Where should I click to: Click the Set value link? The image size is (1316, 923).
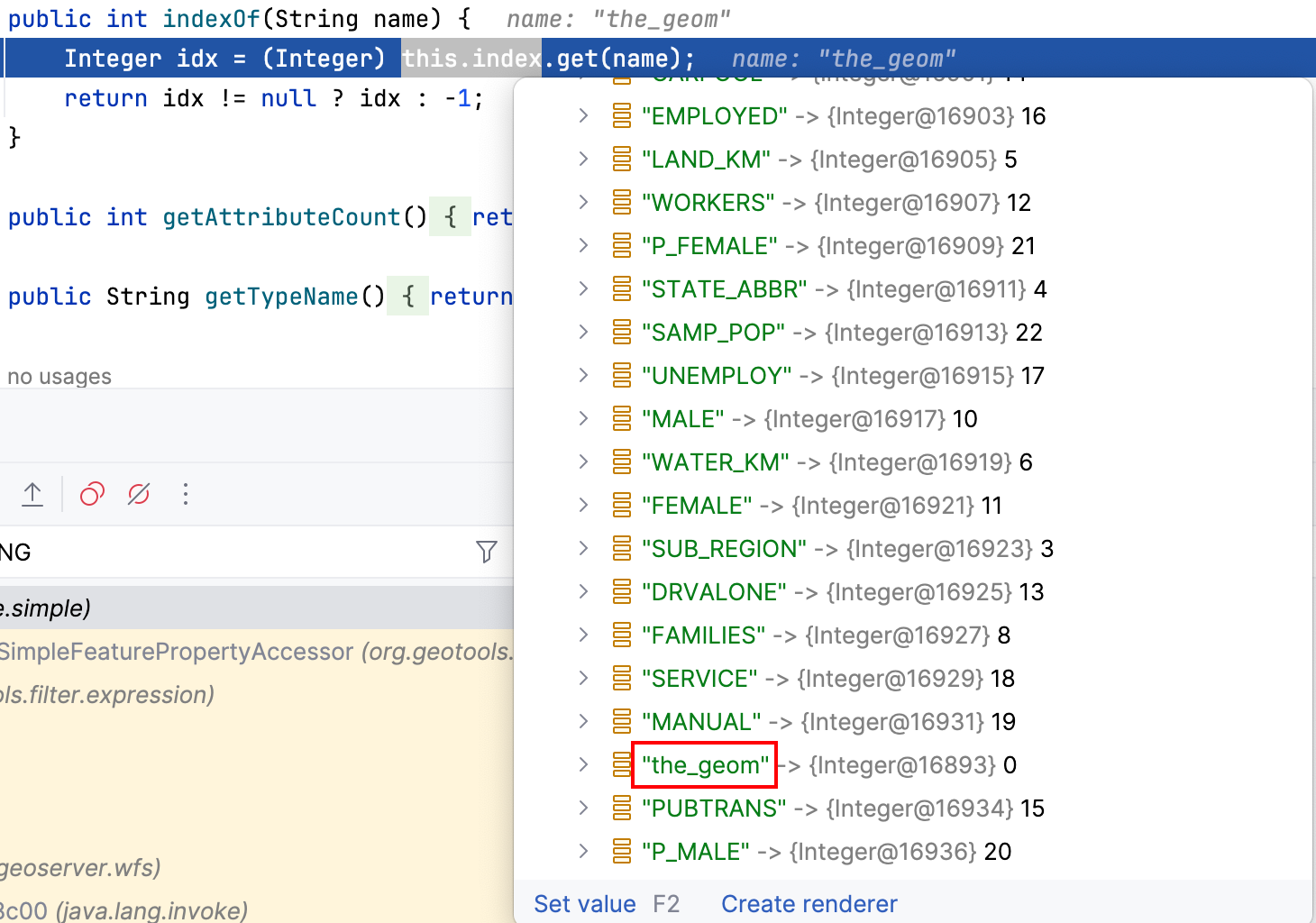pos(585,904)
